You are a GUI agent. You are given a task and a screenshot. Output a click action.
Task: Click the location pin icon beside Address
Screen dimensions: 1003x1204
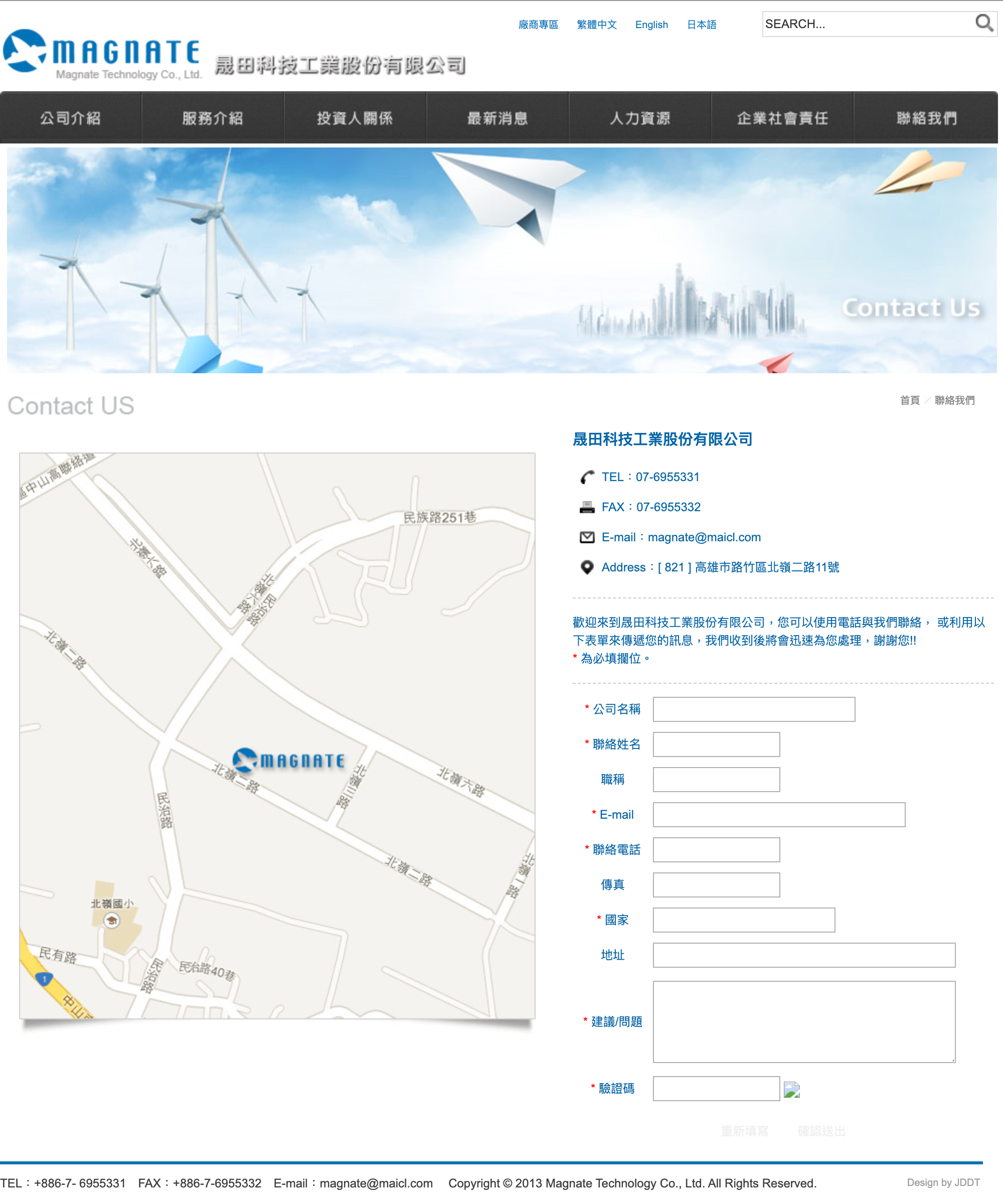click(587, 567)
